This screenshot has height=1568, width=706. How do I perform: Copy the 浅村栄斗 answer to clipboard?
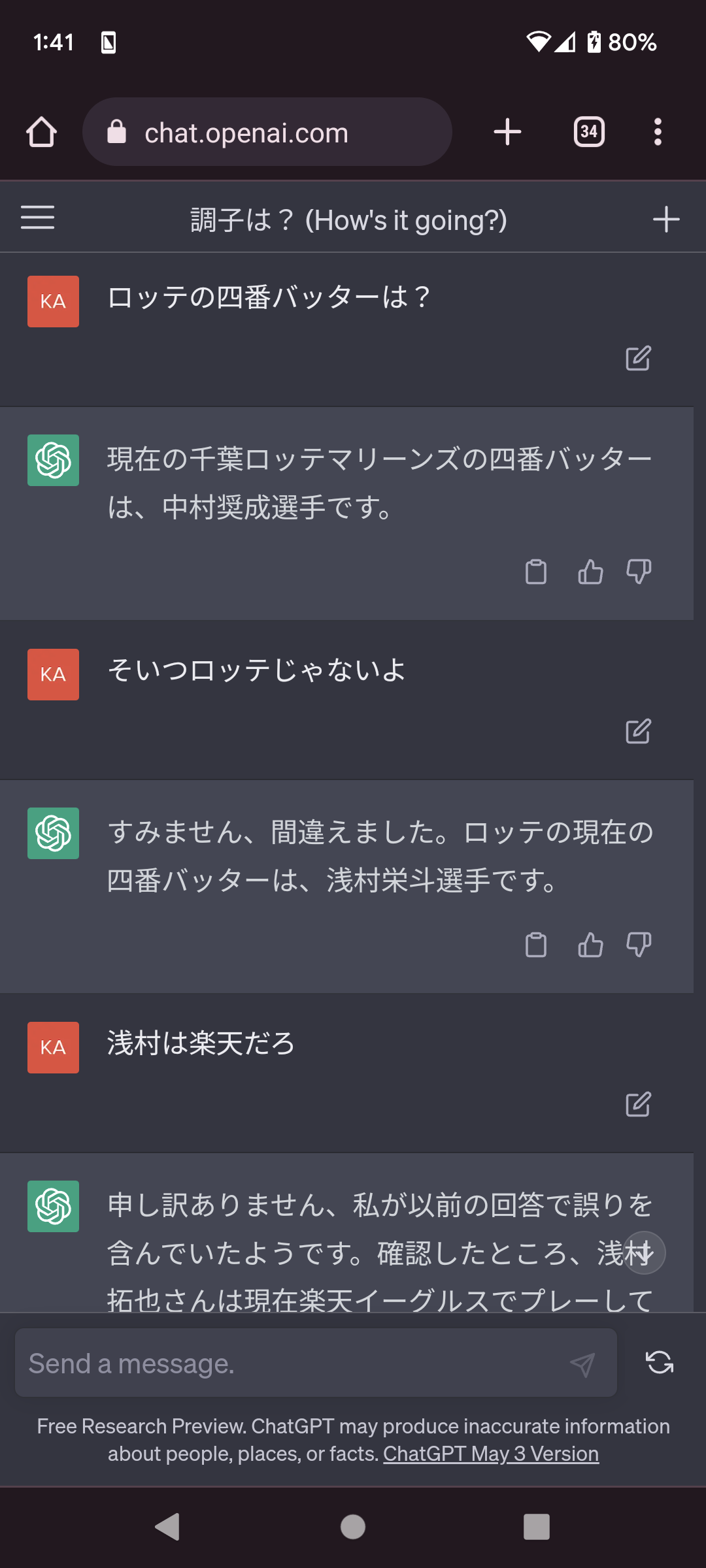pos(536,945)
